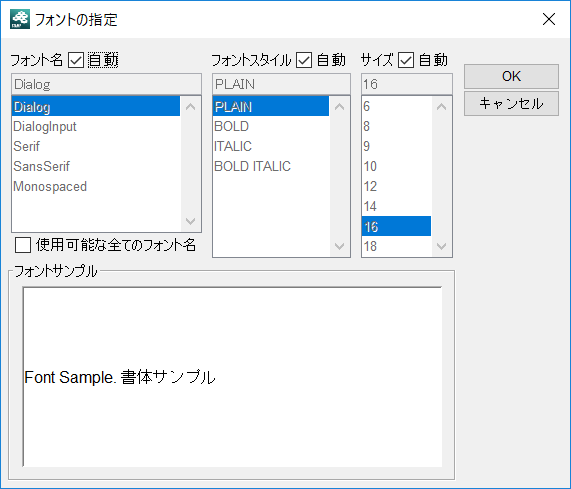The image size is (571, 489).
Task: Select DialogInput in the font list
Action: pos(96,126)
